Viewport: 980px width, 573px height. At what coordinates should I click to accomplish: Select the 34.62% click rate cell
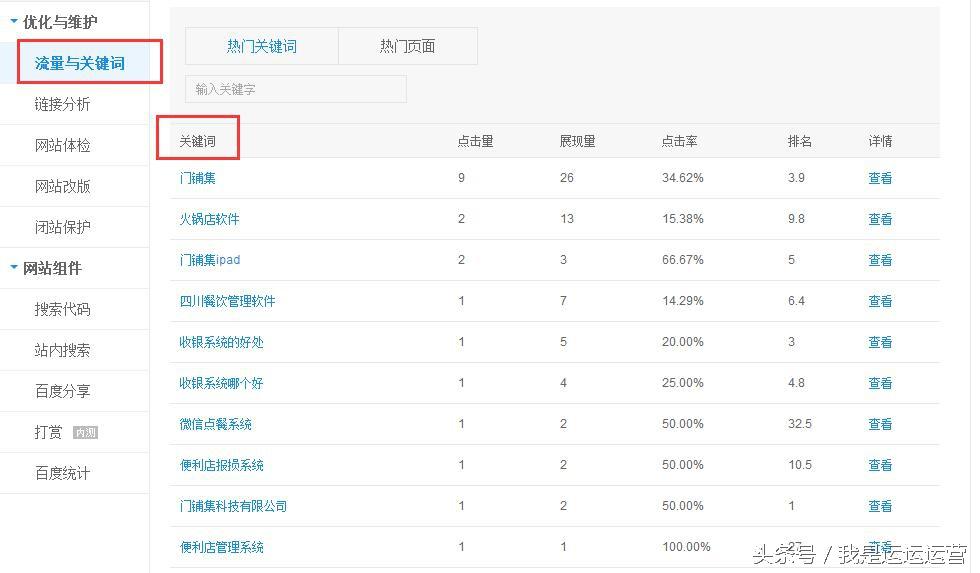[682, 178]
